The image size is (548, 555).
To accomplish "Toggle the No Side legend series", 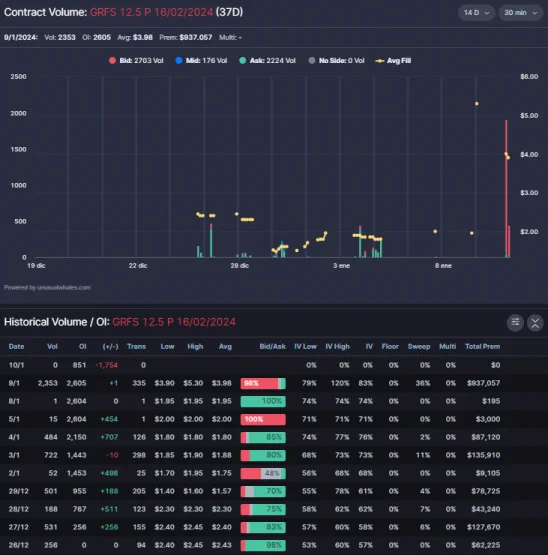I will point(336,61).
